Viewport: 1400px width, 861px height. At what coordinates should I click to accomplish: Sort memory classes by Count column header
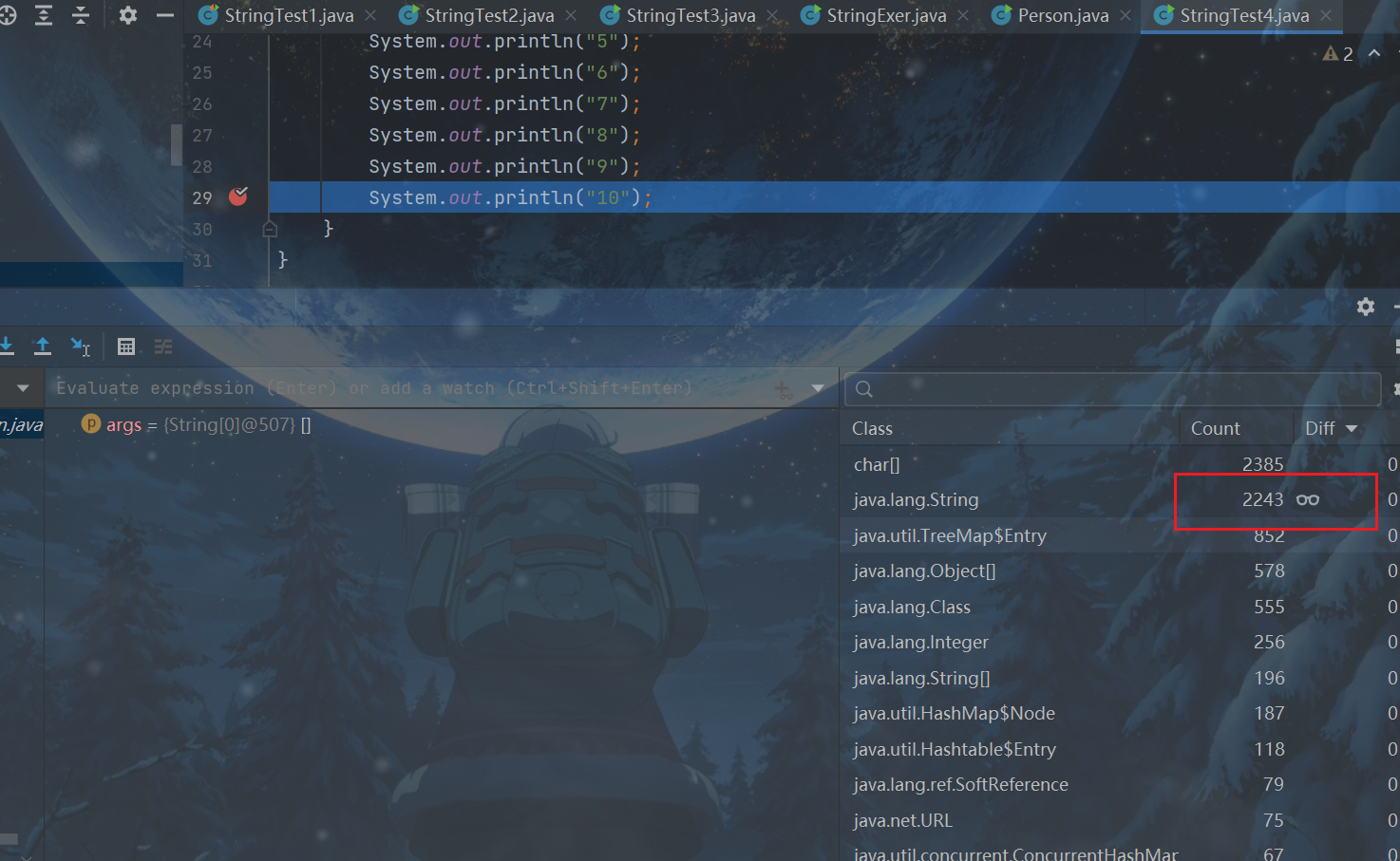1215,428
